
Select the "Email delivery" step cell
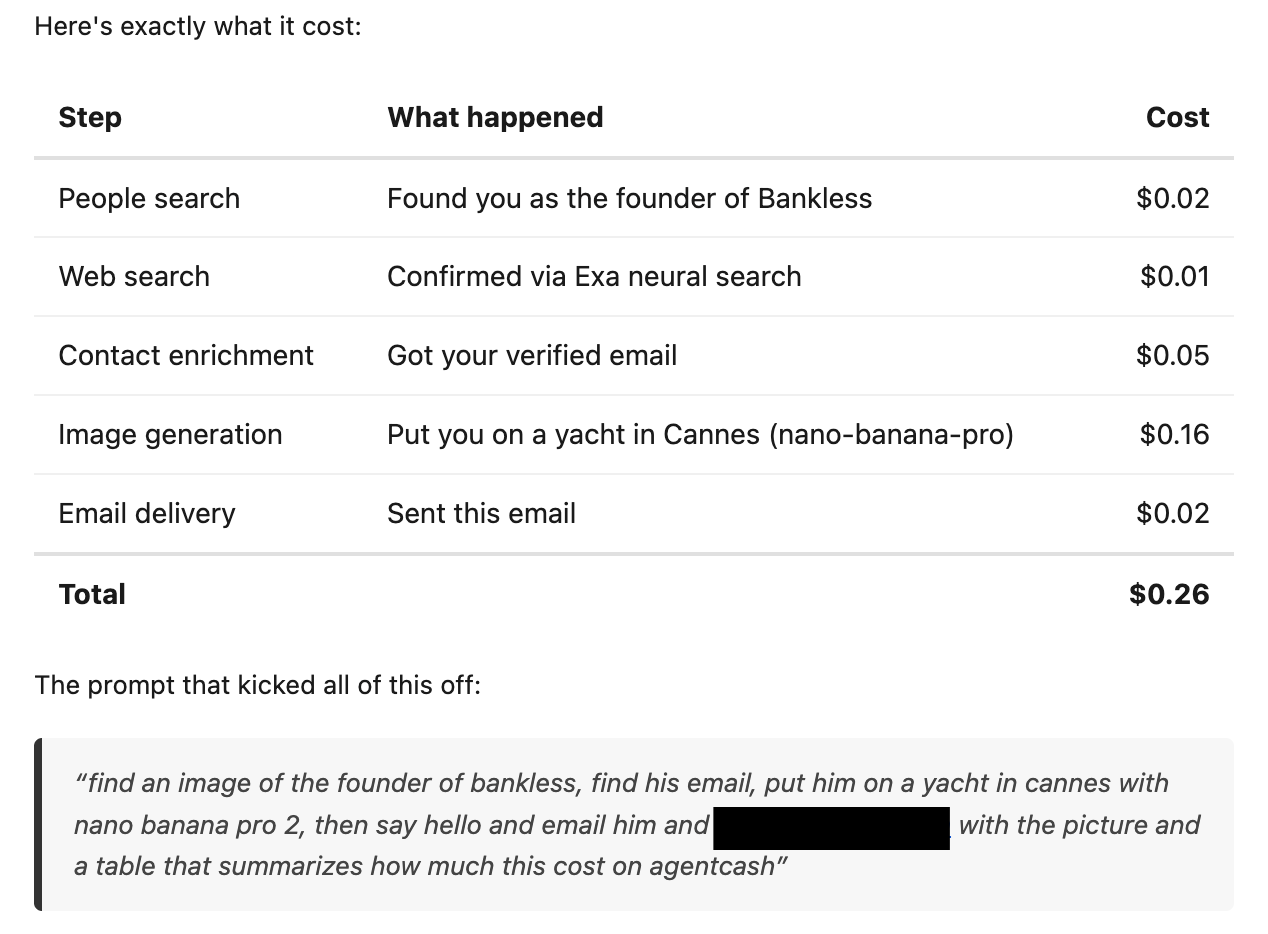pyautogui.click(x=147, y=514)
